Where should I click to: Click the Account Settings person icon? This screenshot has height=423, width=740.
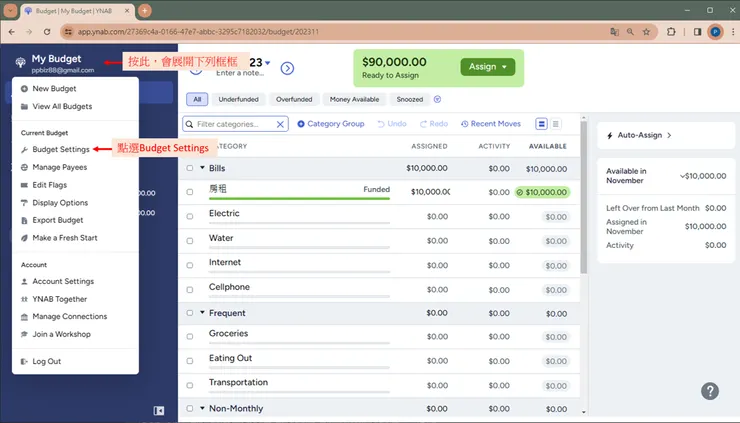24,281
